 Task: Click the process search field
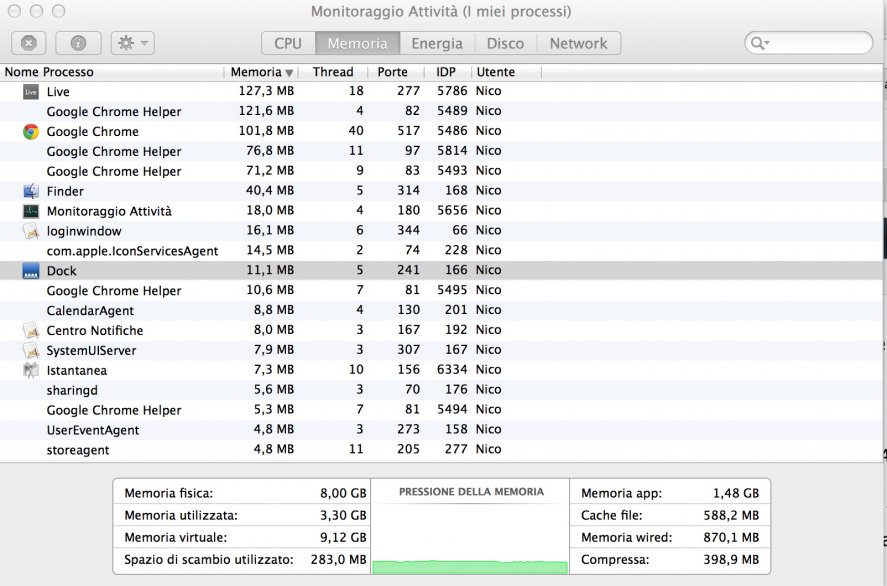pos(808,43)
